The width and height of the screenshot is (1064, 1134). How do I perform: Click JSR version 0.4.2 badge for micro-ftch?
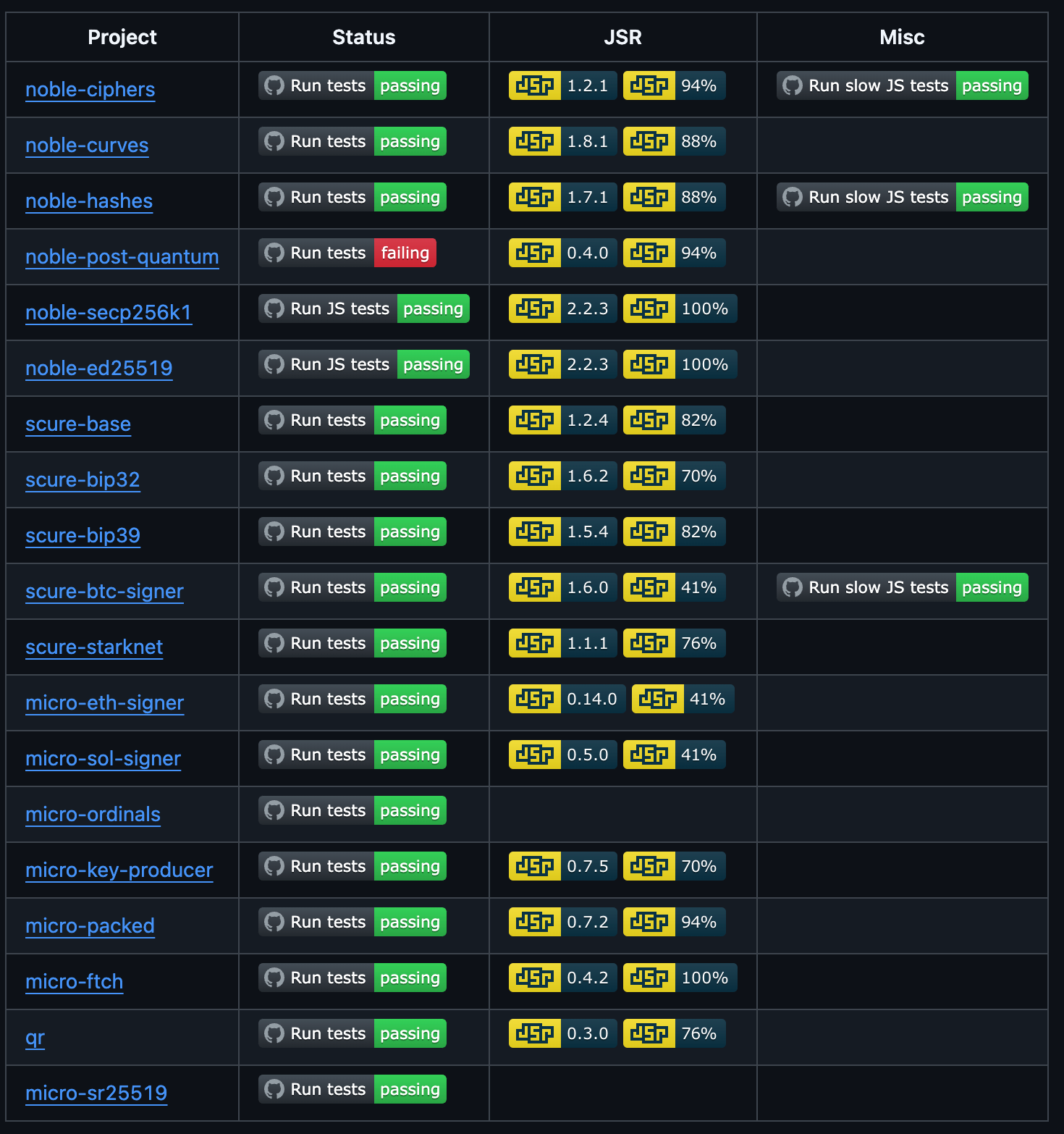tap(563, 978)
